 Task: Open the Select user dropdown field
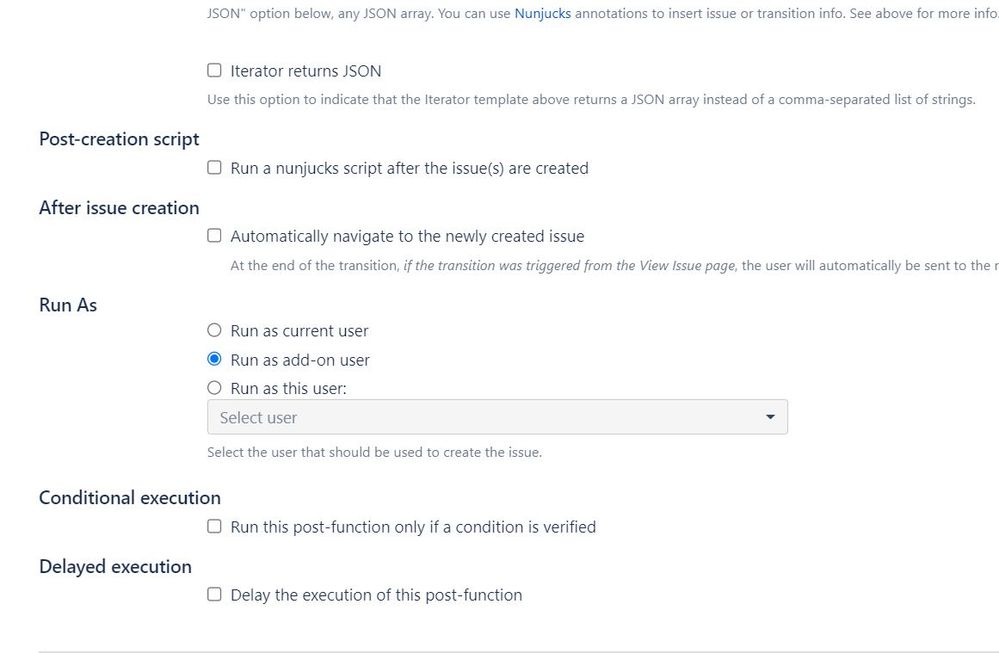(480, 417)
